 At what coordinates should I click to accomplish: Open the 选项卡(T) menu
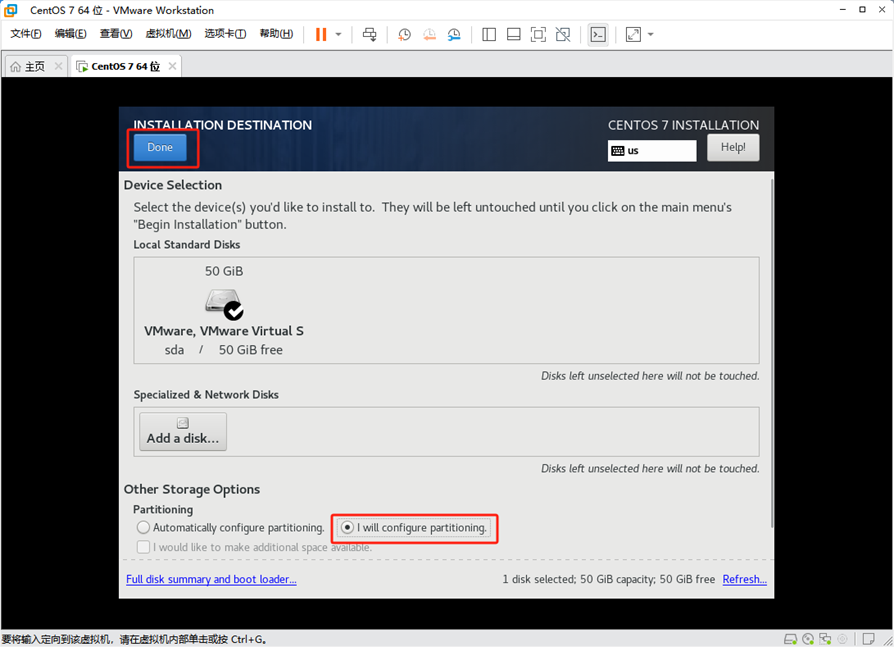point(225,34)
